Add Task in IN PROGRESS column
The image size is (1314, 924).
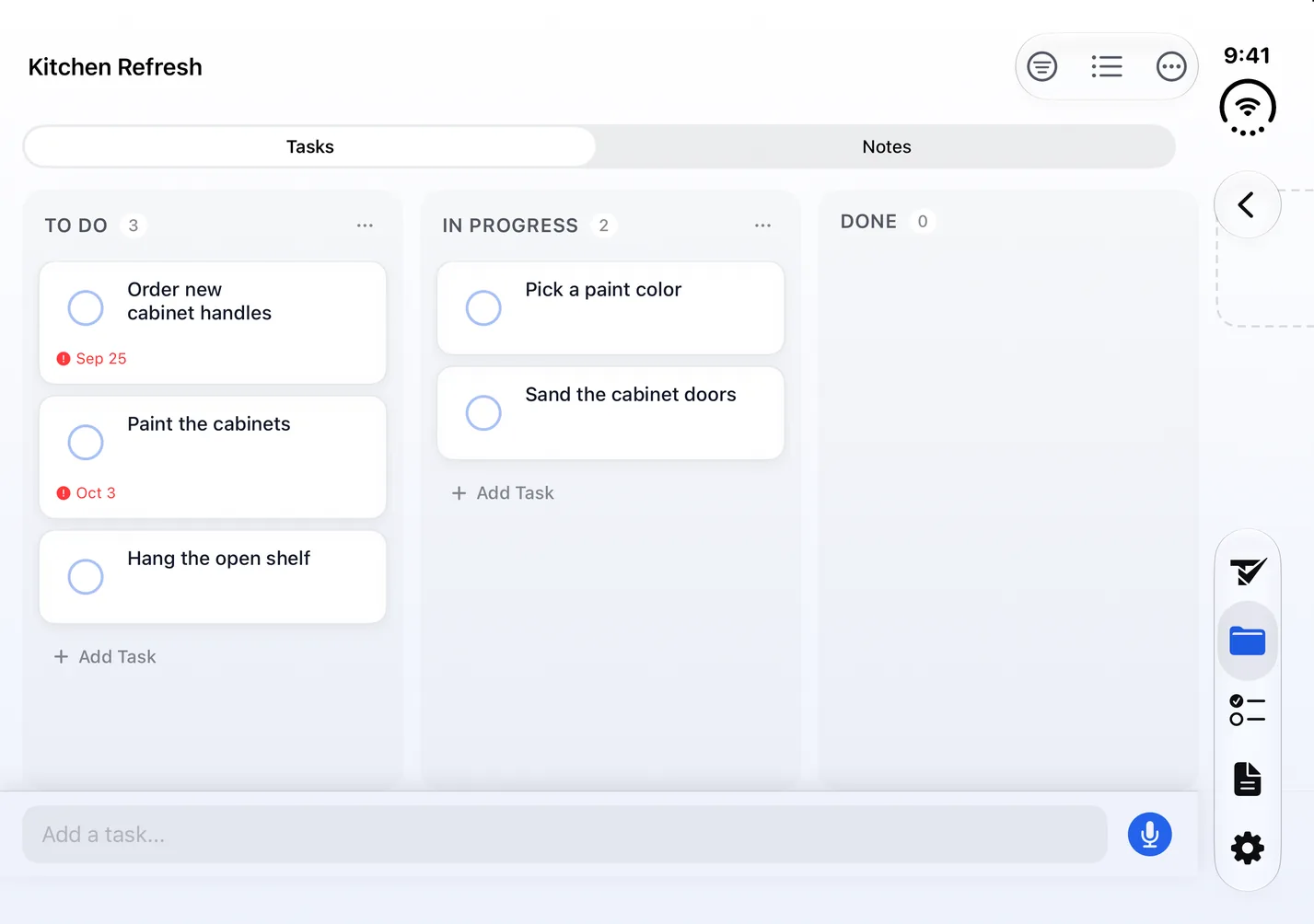(503, 493)
